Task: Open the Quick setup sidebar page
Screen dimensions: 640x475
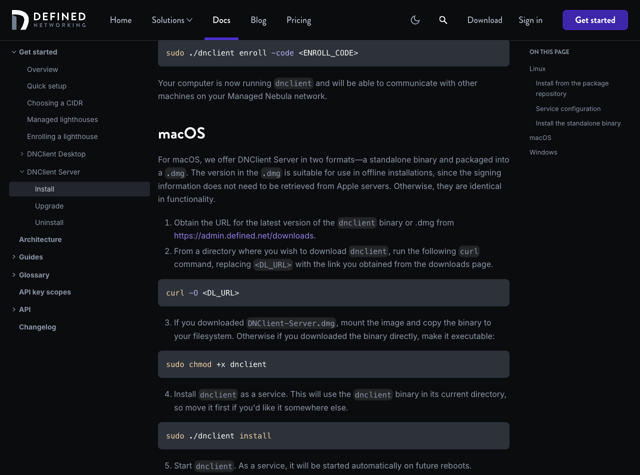Action: point(47,86)
